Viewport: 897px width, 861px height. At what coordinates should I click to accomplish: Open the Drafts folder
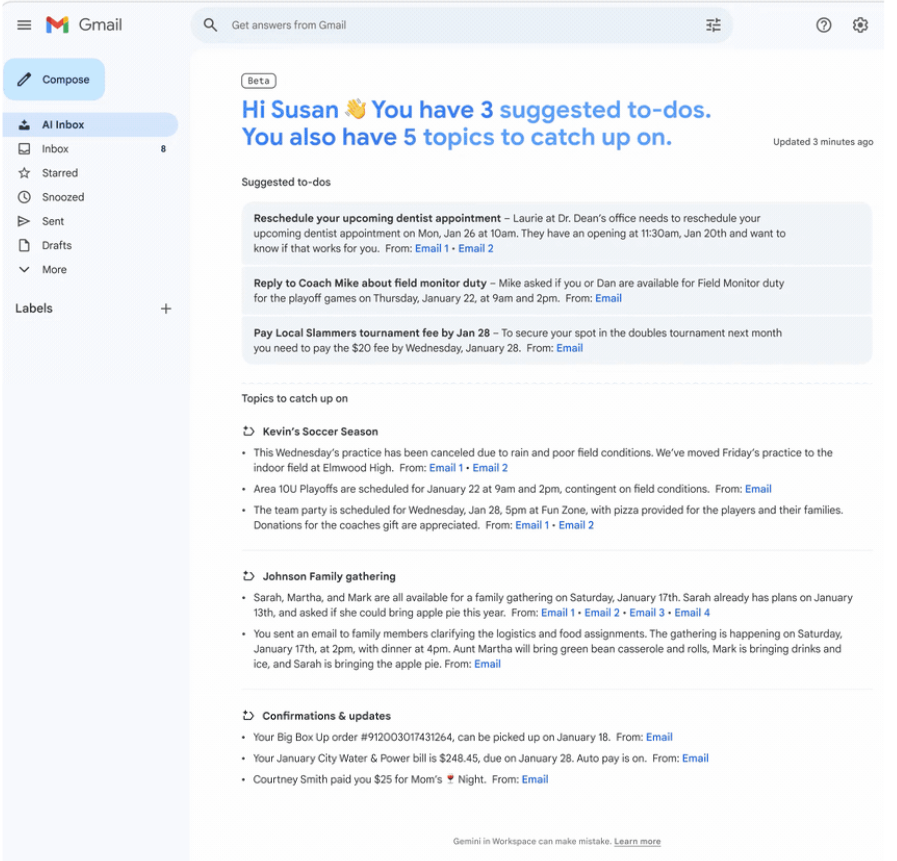click(90, 245)
